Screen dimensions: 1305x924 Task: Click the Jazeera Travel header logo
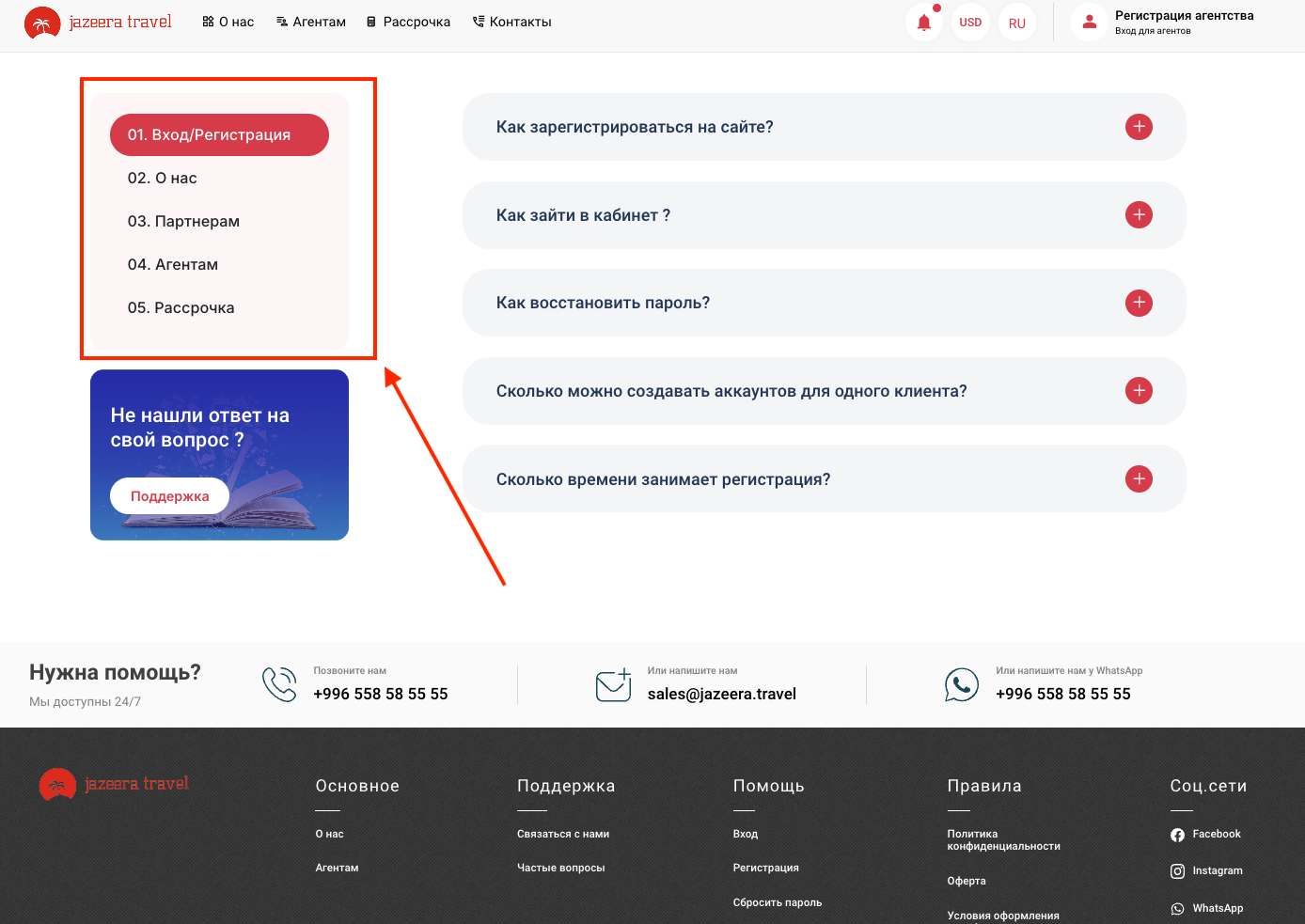click(x=98, y=22)
